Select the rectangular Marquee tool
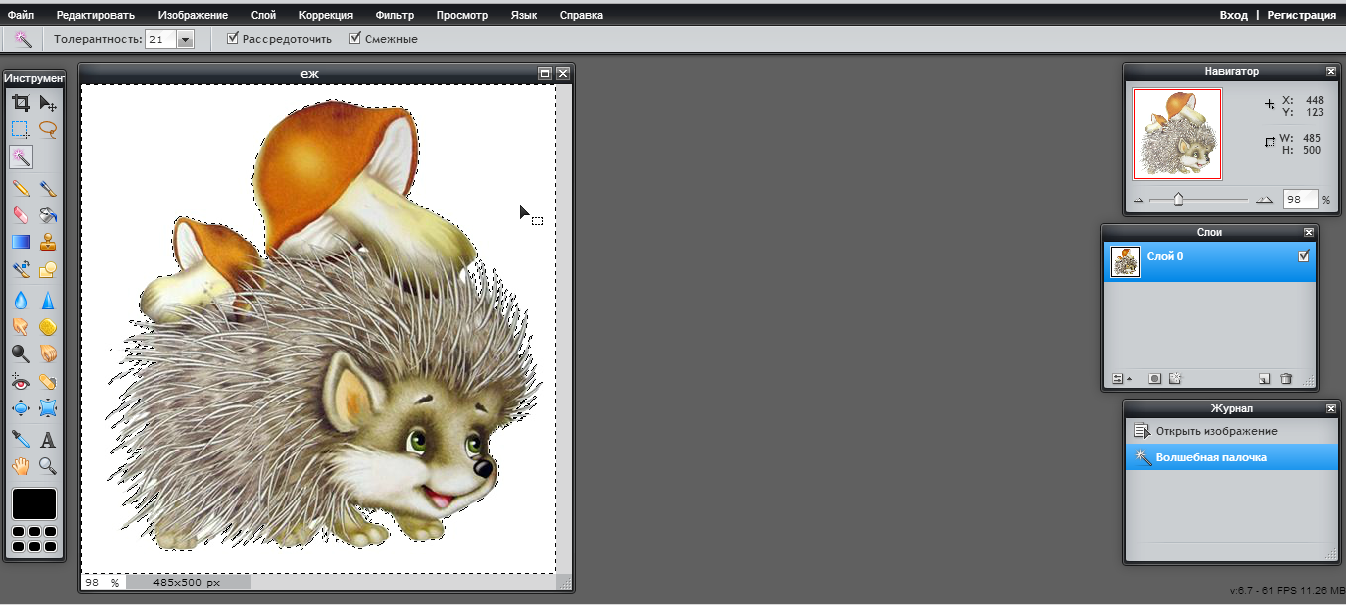 tap(20, 129)
